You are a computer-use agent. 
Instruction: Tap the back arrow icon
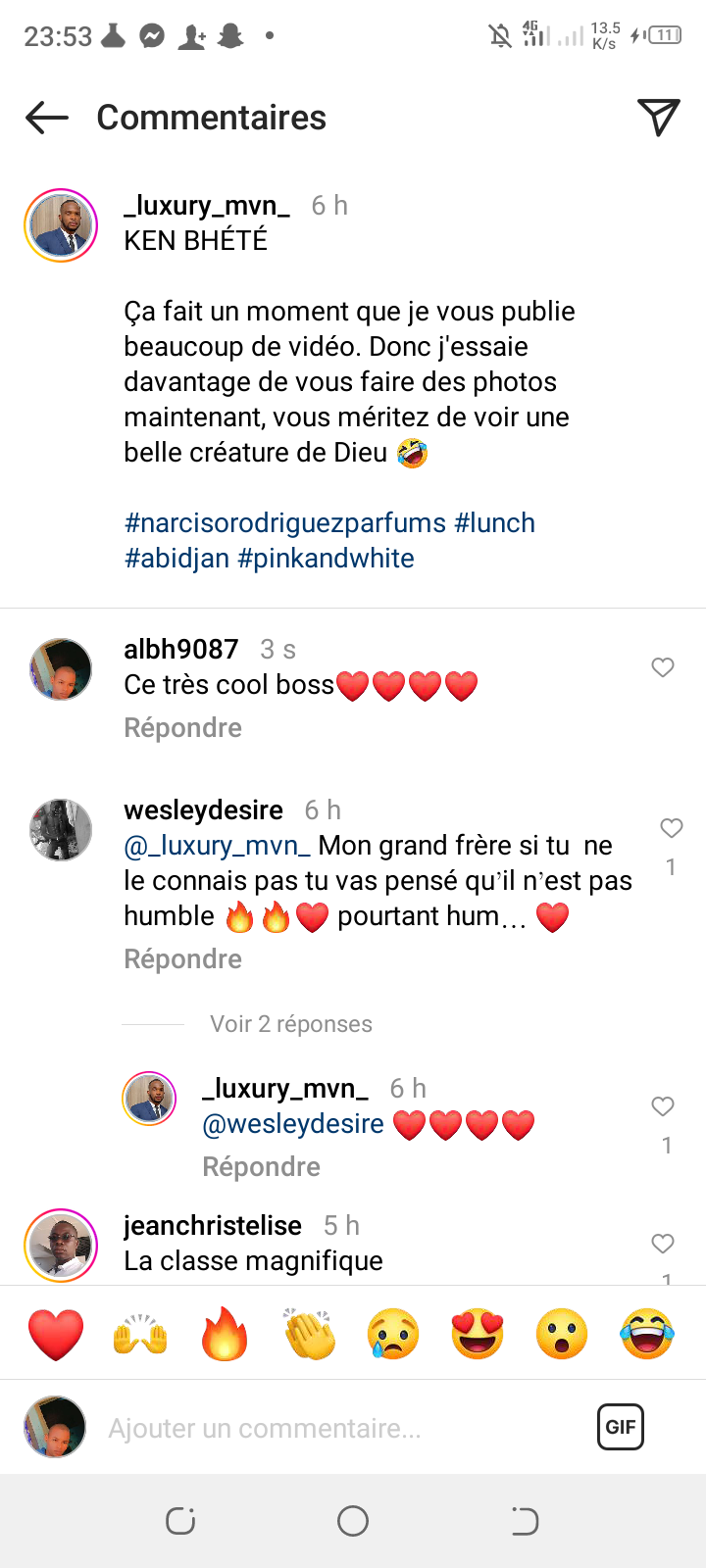[47, 118]
